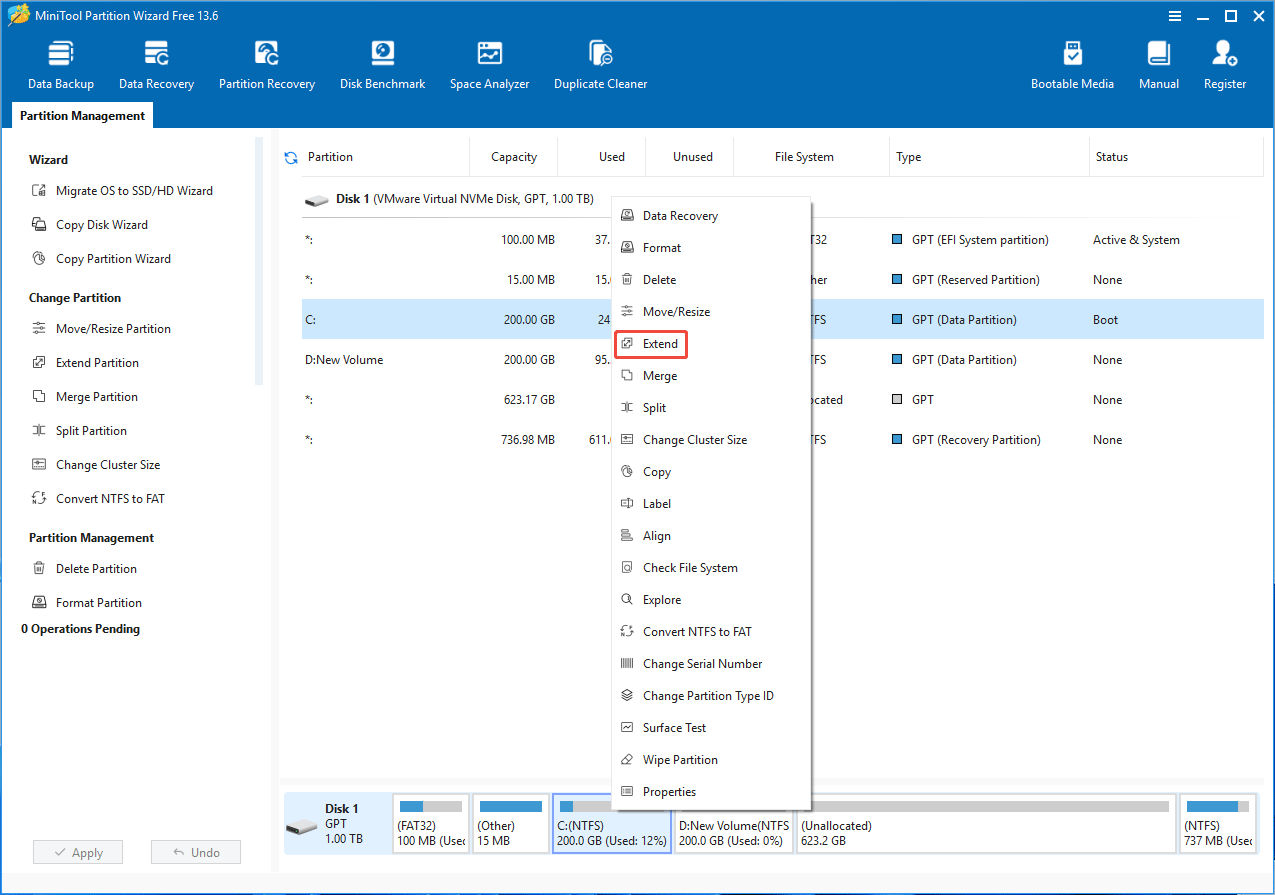Click the C:(NTFS) block in the disk map
Image resolution: width=1275 pixels, height=895 pixels.
[612, 824]
